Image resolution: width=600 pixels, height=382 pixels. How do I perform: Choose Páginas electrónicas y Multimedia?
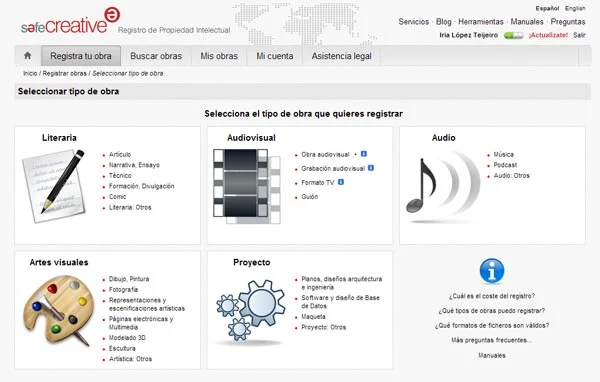click(141, 323)
